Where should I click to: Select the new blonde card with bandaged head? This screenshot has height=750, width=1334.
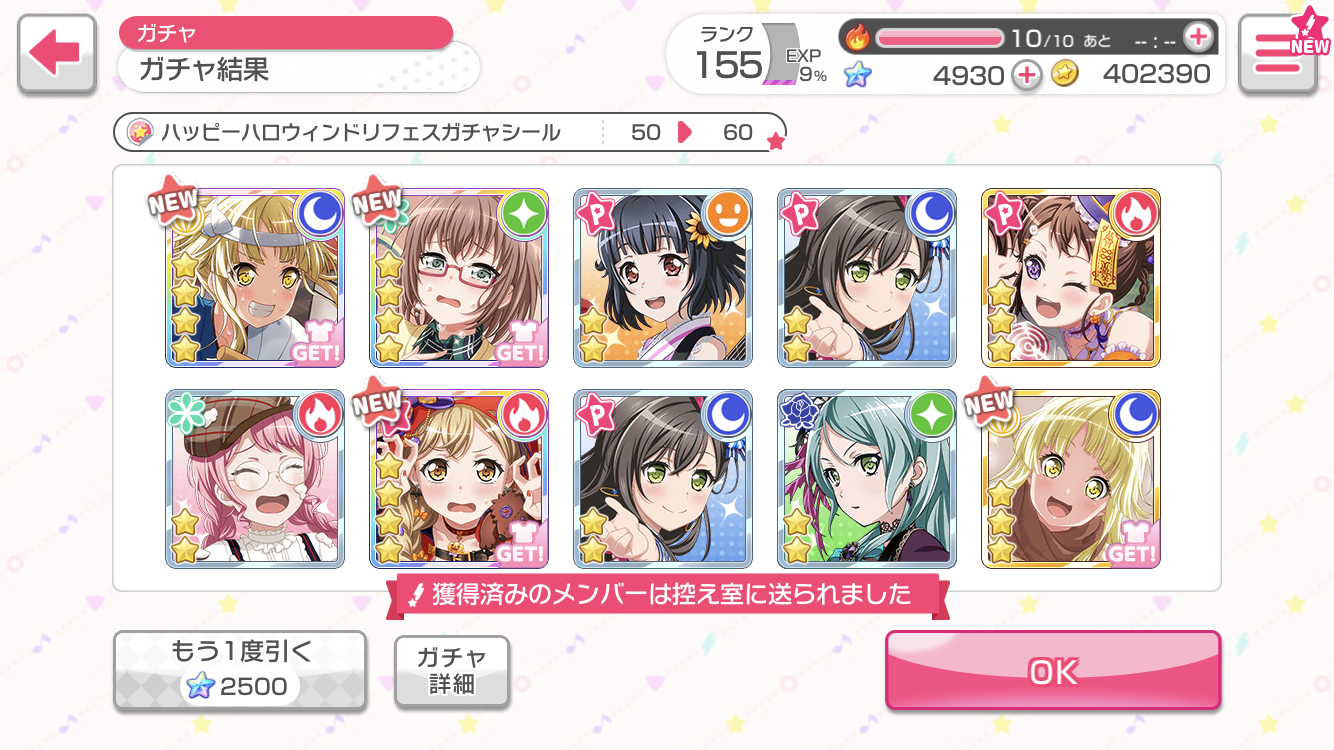(x=255, y=277)
